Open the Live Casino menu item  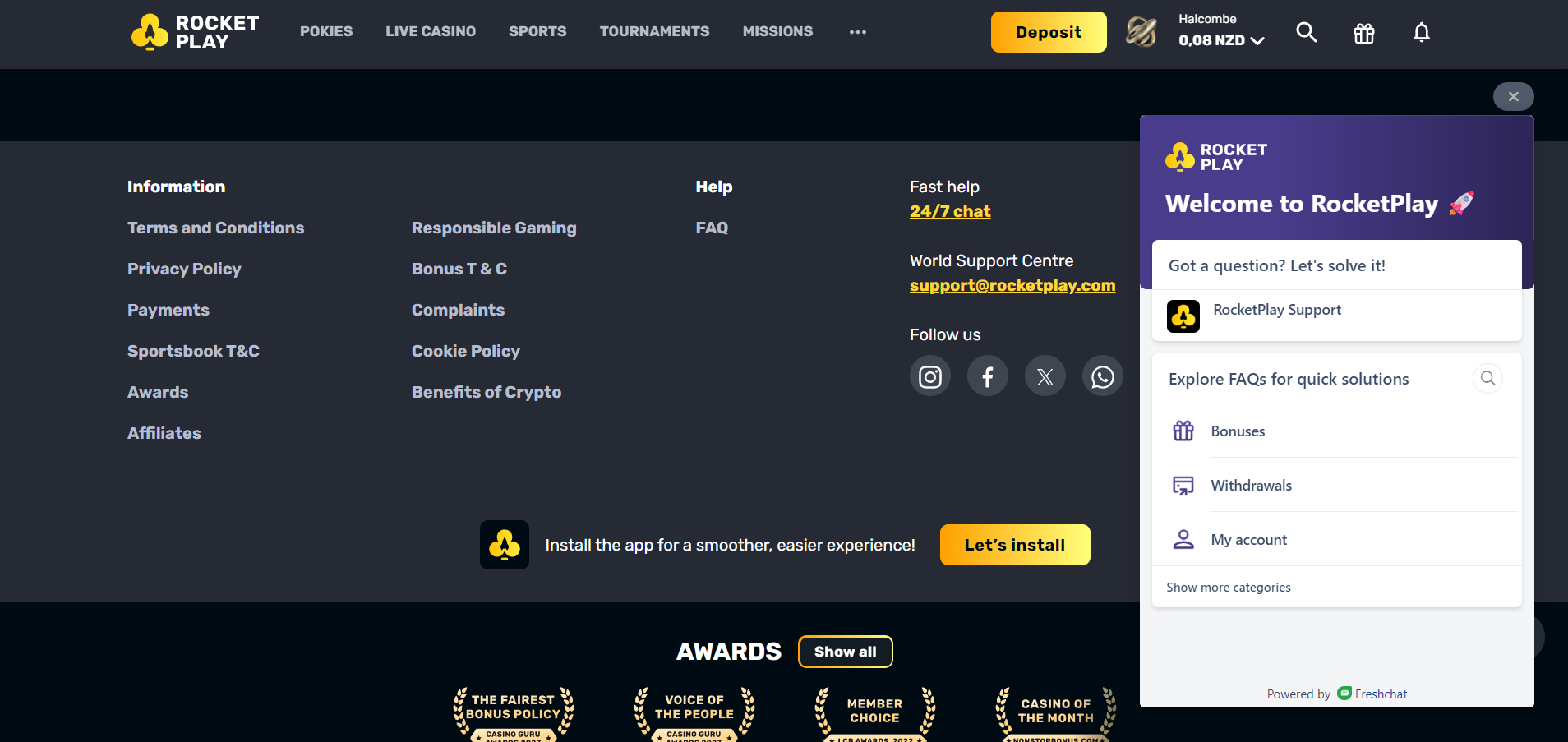click(x=431, y=31)
